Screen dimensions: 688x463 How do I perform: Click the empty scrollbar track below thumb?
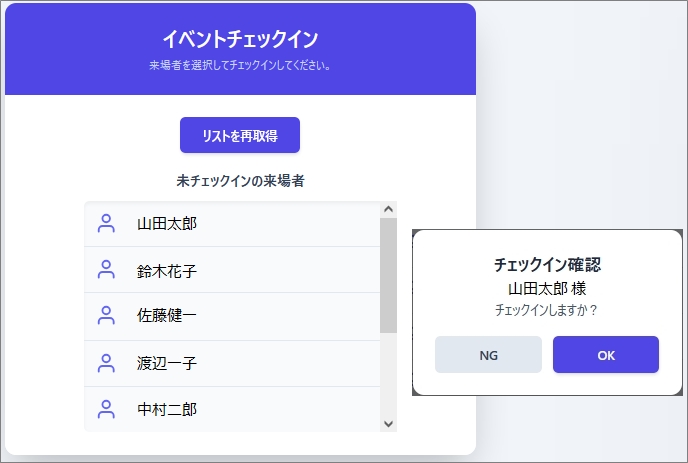[x=388, y=374]
